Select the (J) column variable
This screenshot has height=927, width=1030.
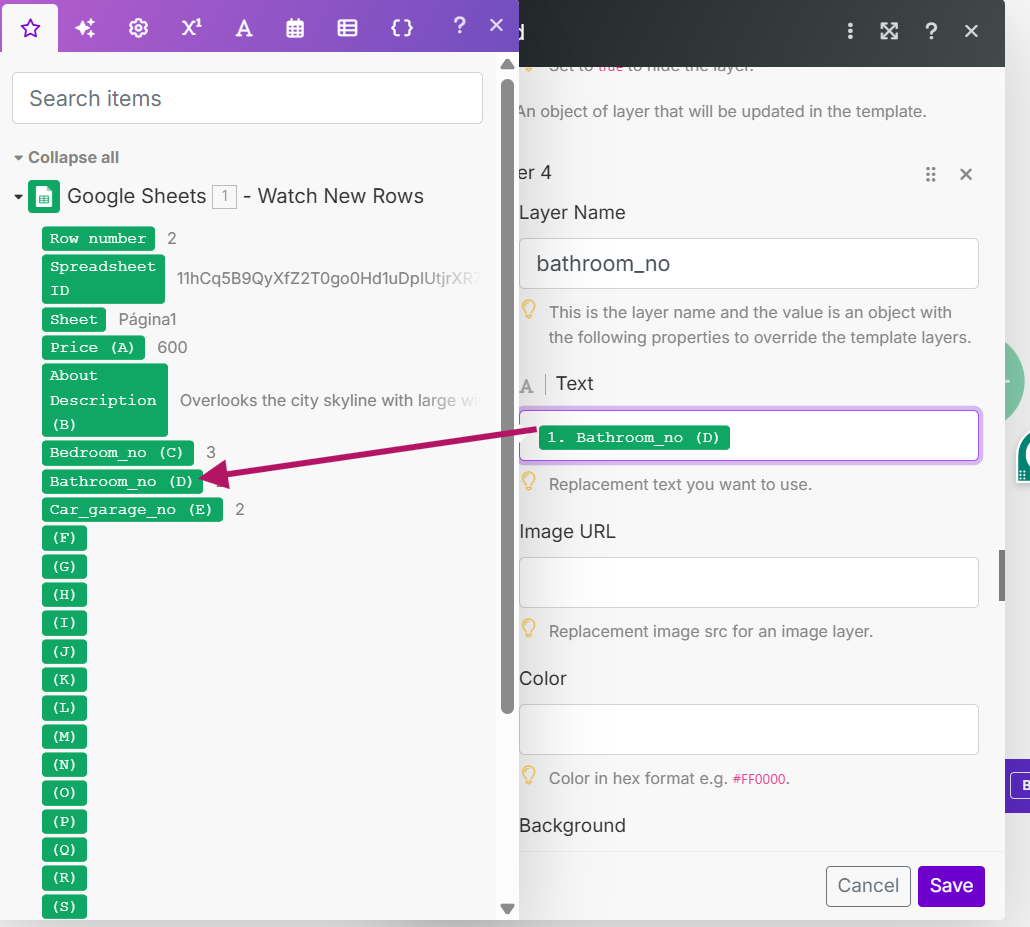point(64,651)
